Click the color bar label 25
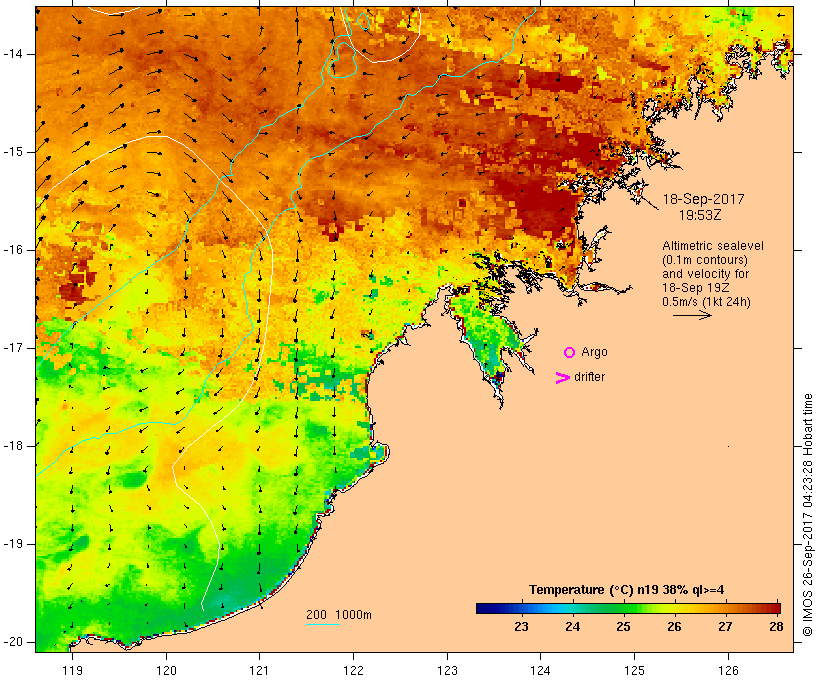The image size is (820, 680). [623, 627]
